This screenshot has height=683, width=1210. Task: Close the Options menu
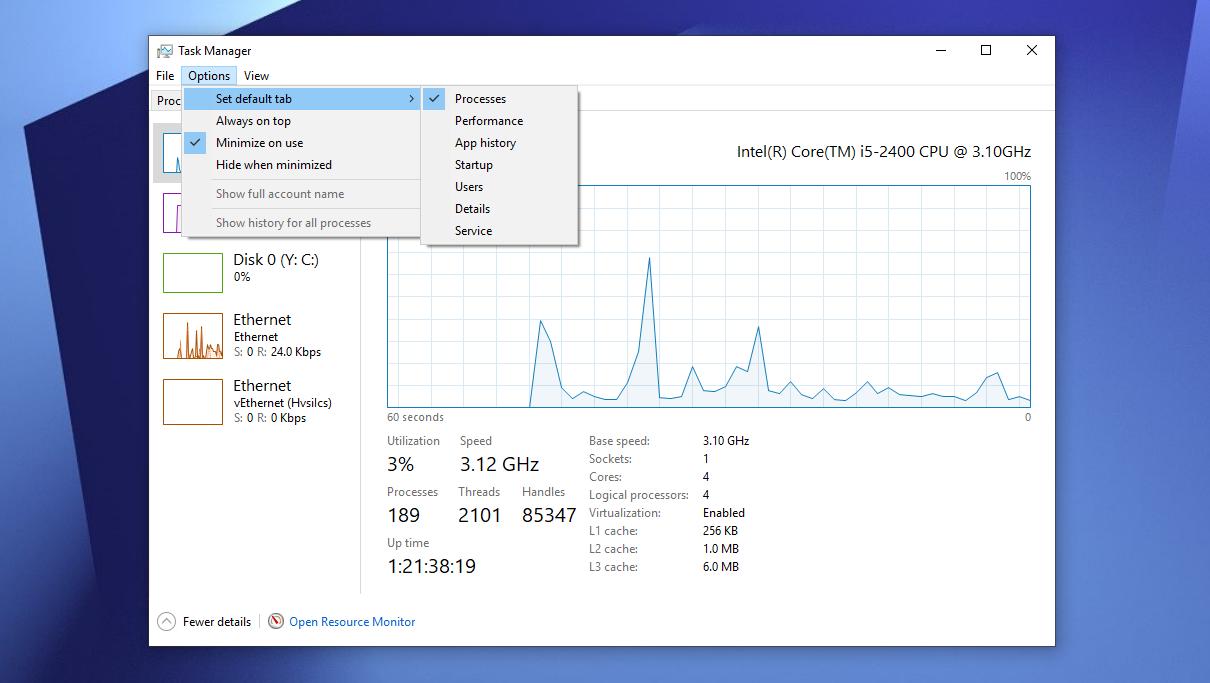click(209, 76)
